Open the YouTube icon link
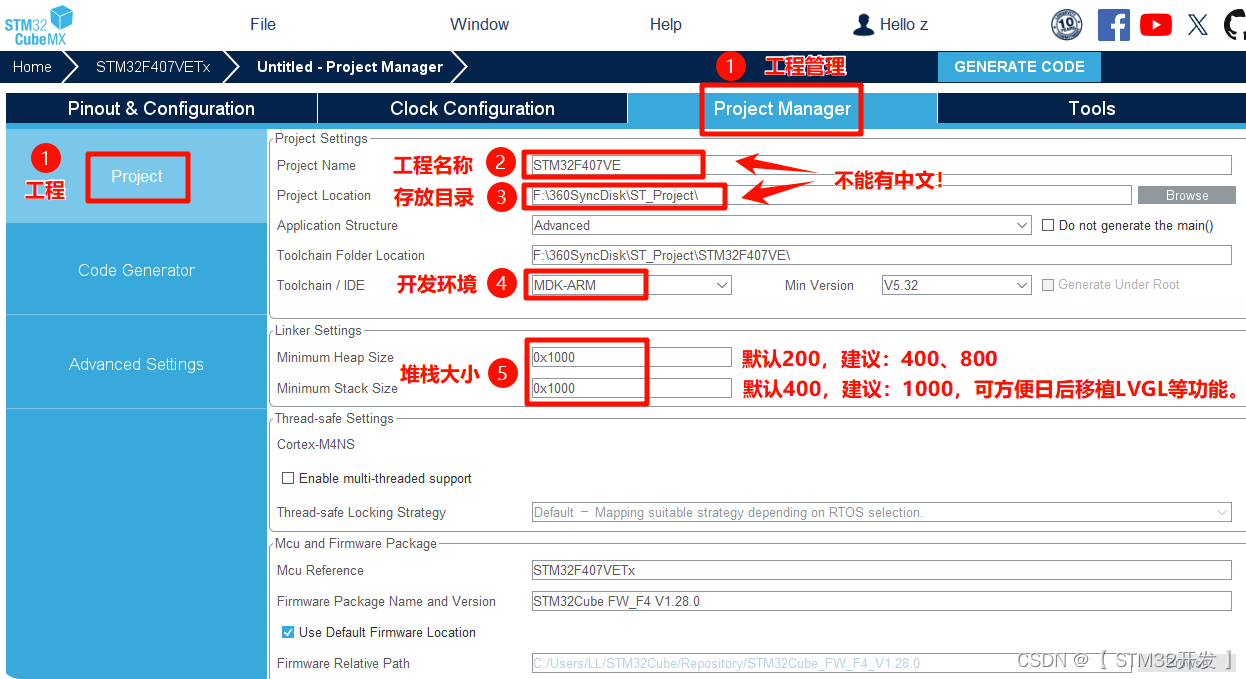Screen dimensions: 1246x679 coord(1156,25)
